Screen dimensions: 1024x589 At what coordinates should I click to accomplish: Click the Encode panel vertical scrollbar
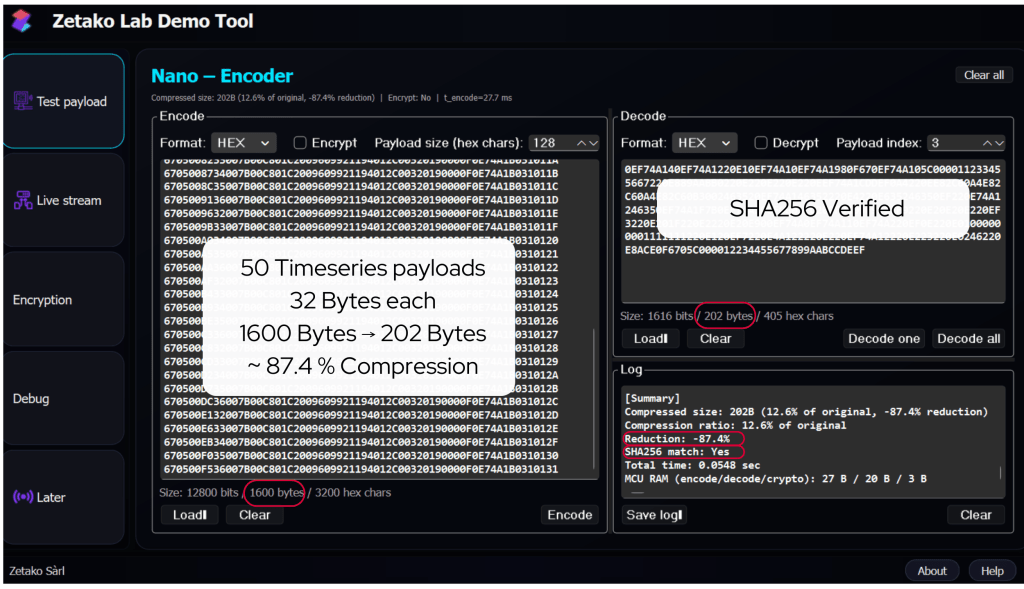pyautogui.click(x=595, y=400)
